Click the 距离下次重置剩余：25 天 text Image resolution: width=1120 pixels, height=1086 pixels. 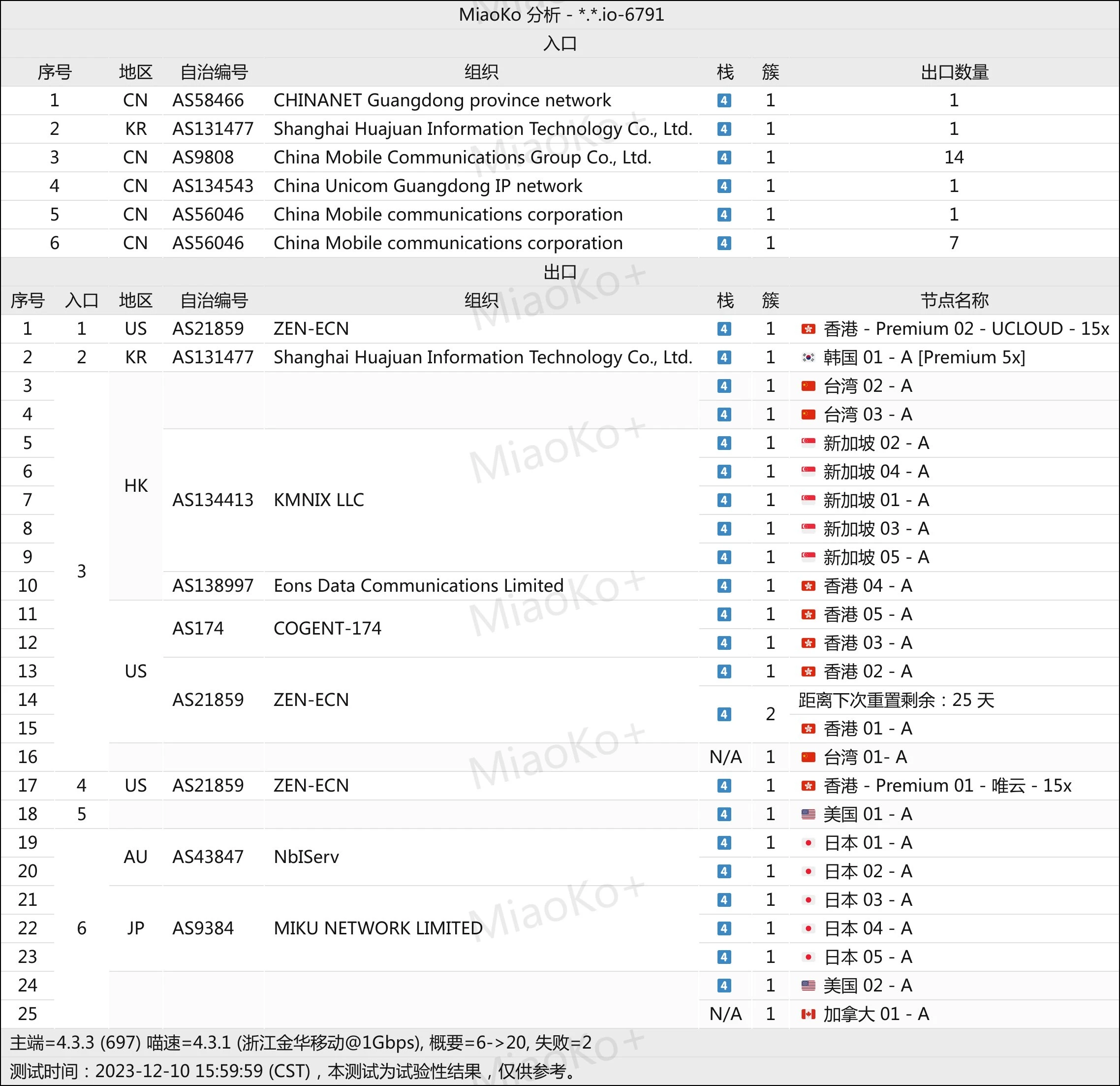896,700
